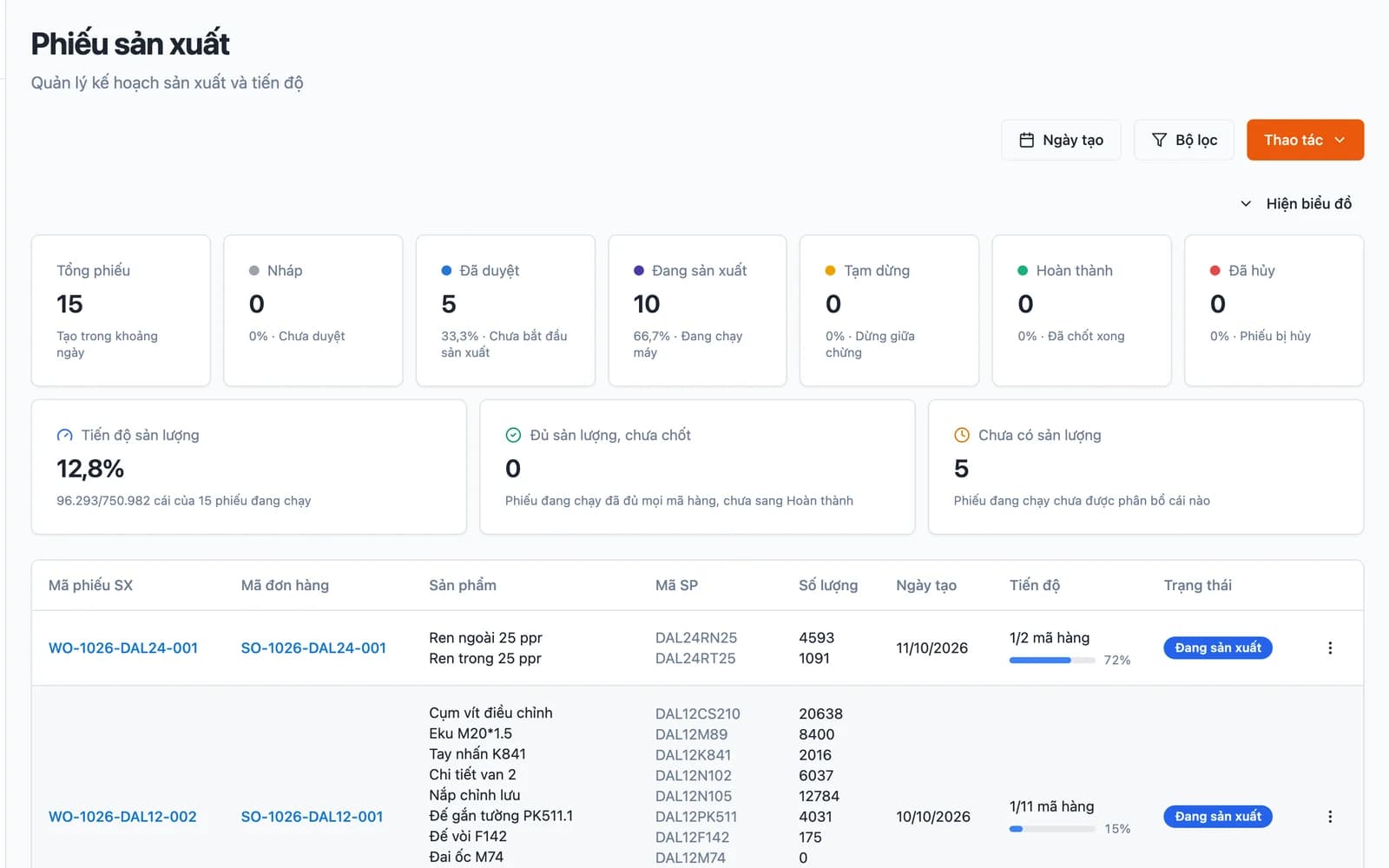Open work order WO-1026-DAL12-002
Screen dimensions: 1389x868
(122, 816)
